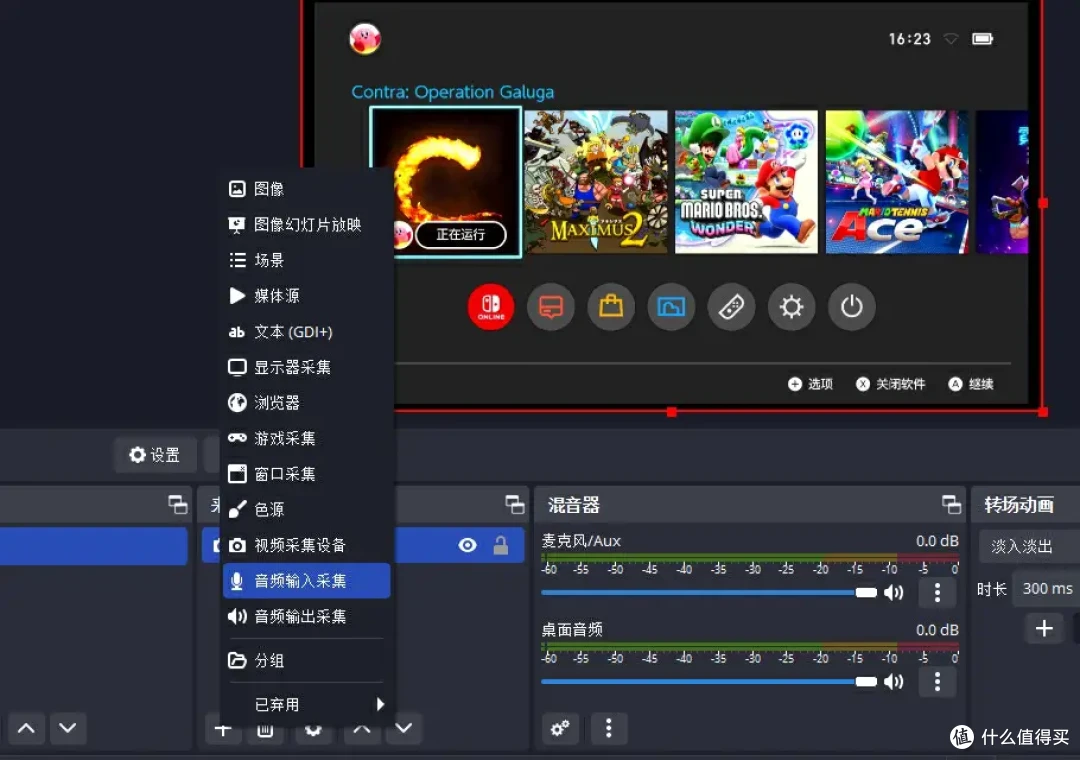This screenshot has width=1080, height=760.
Task: Click the Contra: Operation Galuga title
Action: click(x=453, y=92)
